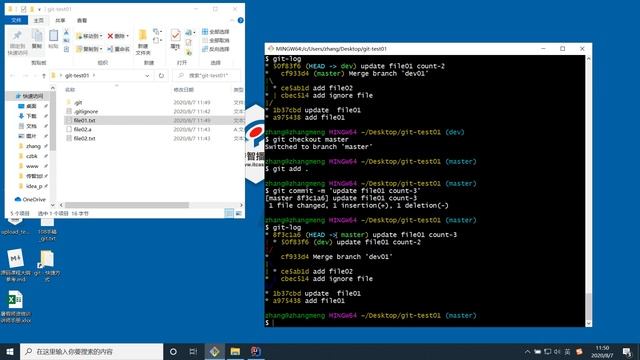640x360 pixels.
Task: Open the New Item dropdown in ribbon
Action: click(x=157, y=31)
